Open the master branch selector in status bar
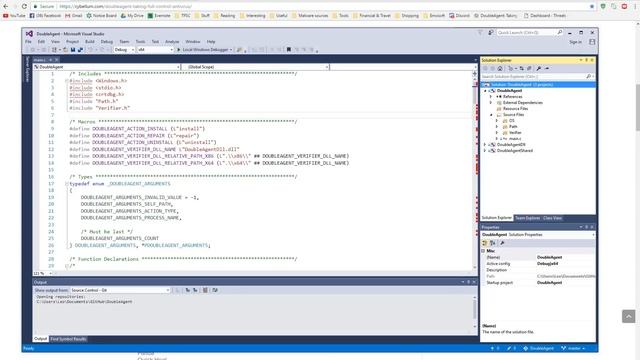 tap(573, 348)
